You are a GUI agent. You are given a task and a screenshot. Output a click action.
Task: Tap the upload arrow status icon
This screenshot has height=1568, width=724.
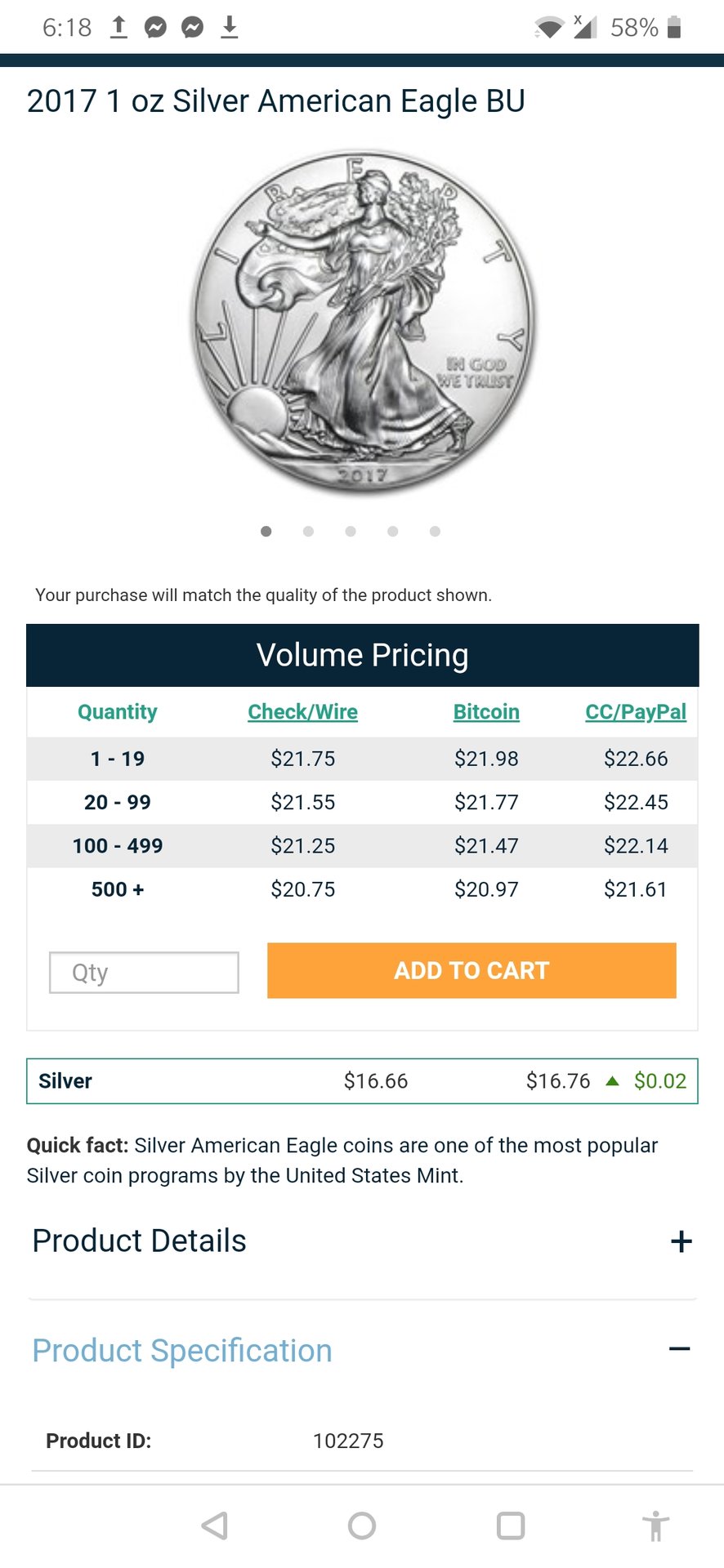pyautogui.click(x=118, y=28)
